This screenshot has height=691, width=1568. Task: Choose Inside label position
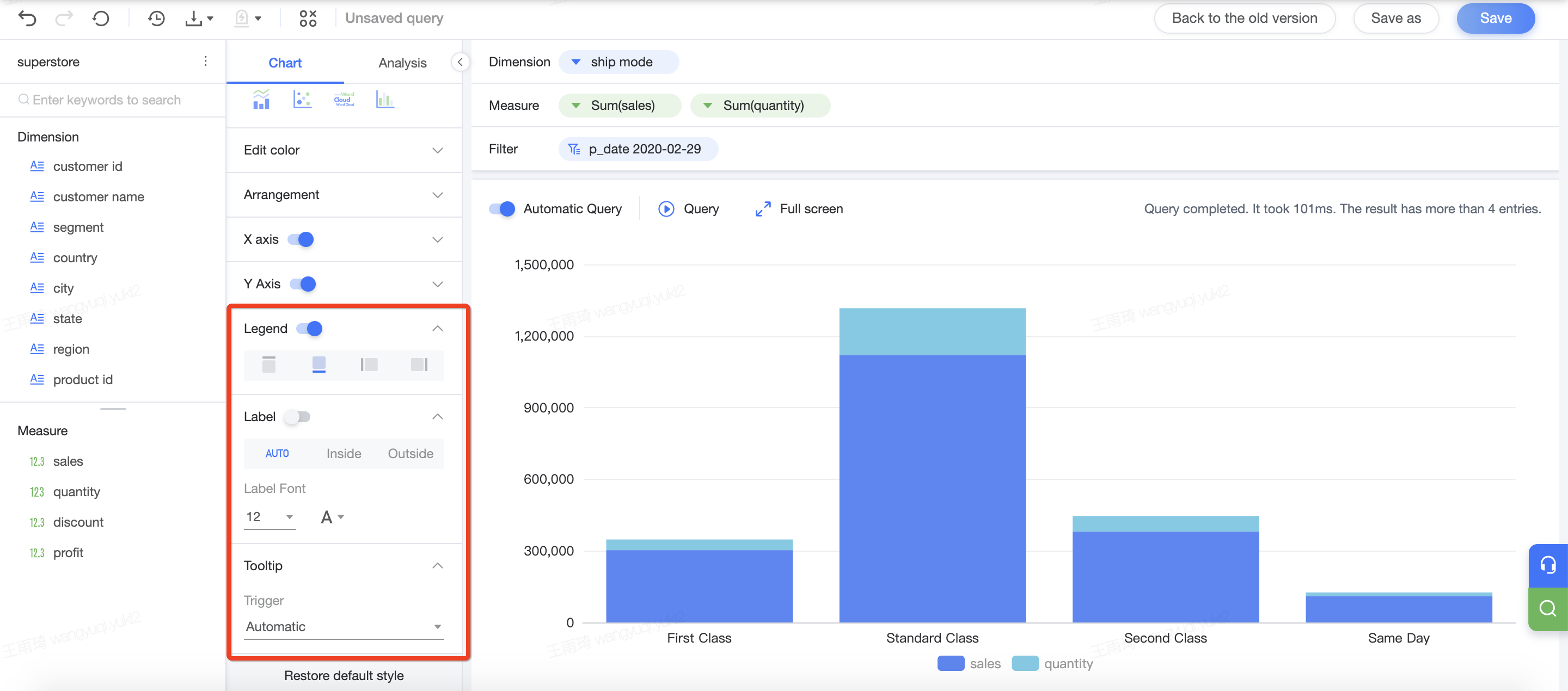coord(344,454)
